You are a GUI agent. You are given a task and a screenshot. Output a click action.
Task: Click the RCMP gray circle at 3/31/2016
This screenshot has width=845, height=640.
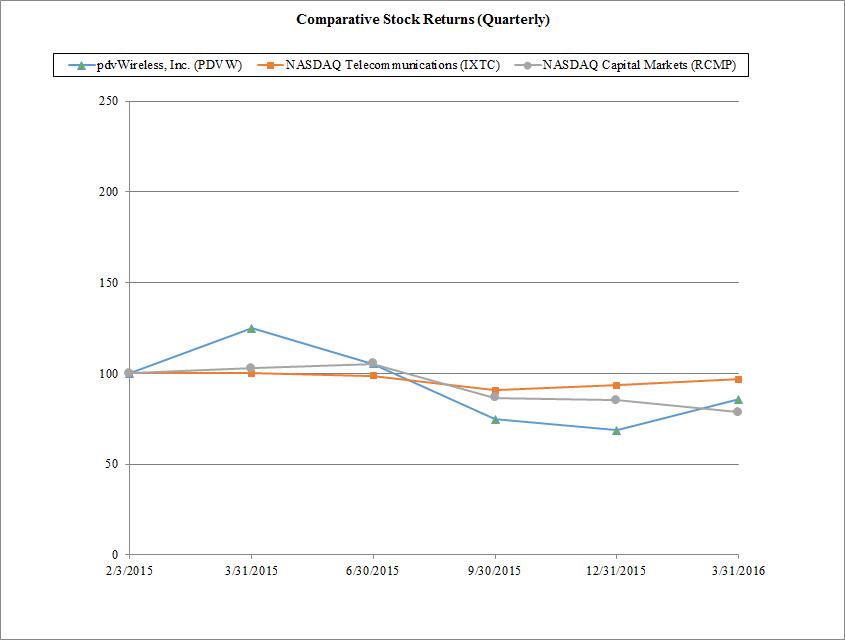click(x=738, y=411)
